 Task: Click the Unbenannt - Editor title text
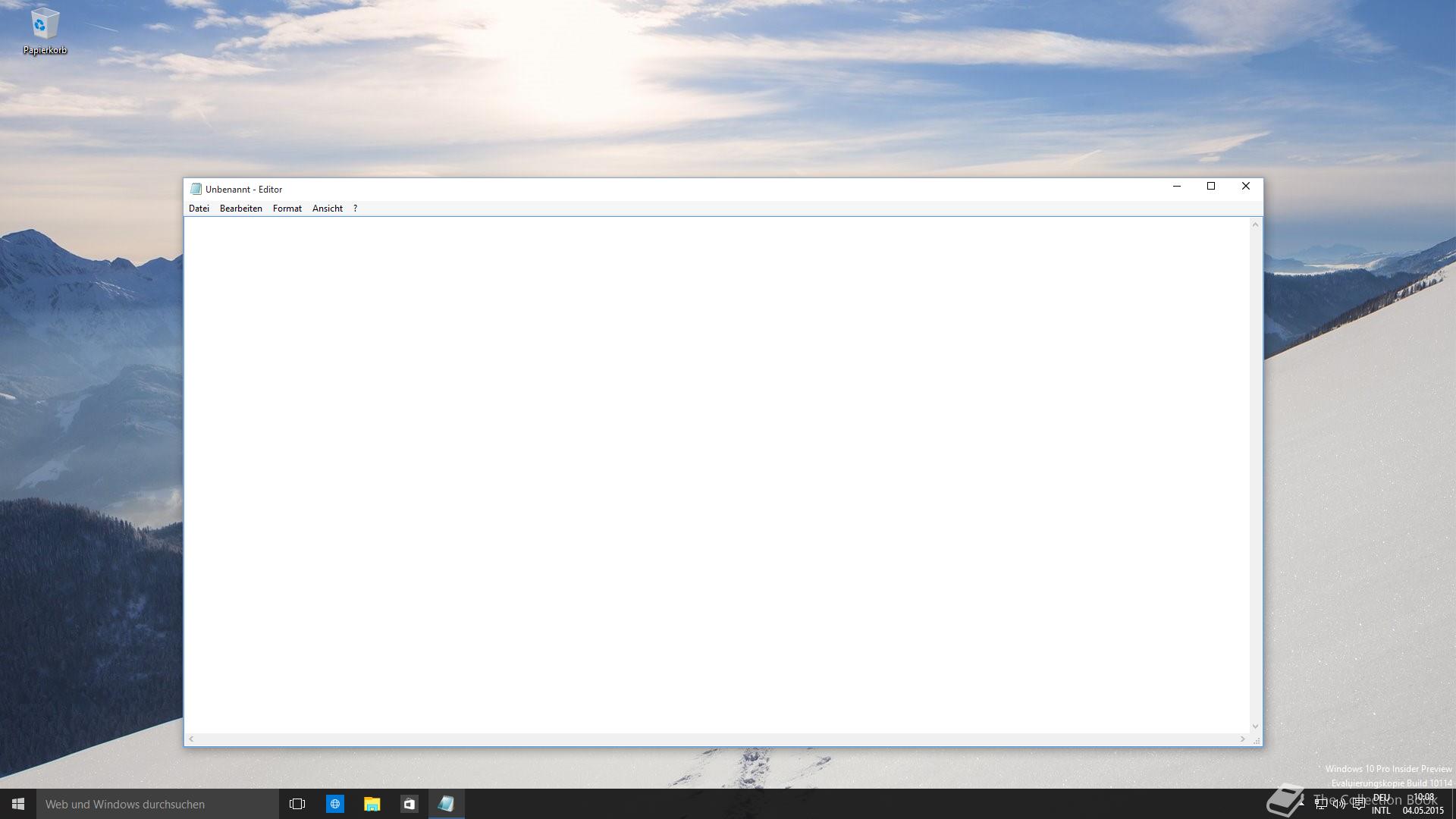coord(243,190)
